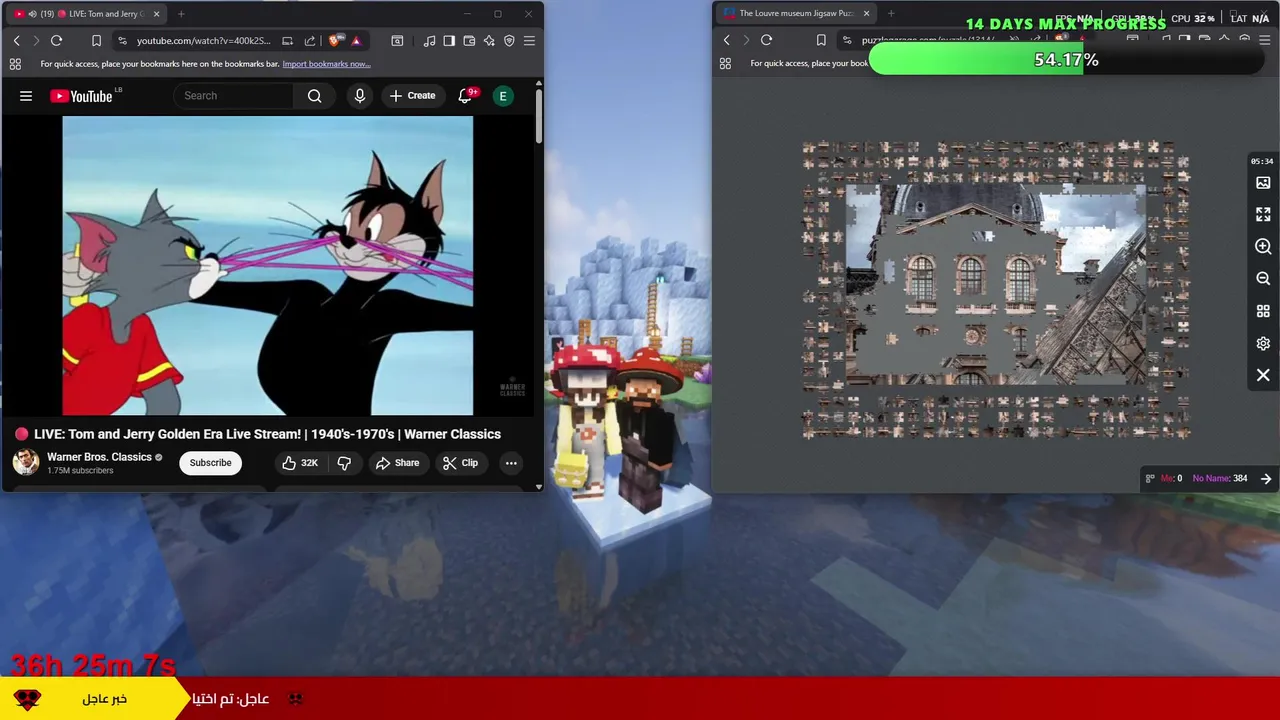Open the Create button

[412, 96]
